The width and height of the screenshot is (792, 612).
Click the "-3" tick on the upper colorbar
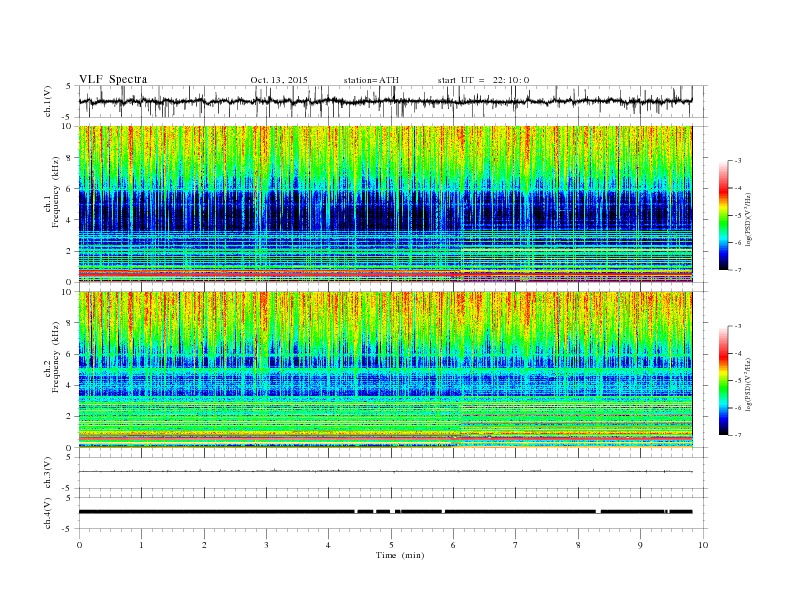pos(737,161)
